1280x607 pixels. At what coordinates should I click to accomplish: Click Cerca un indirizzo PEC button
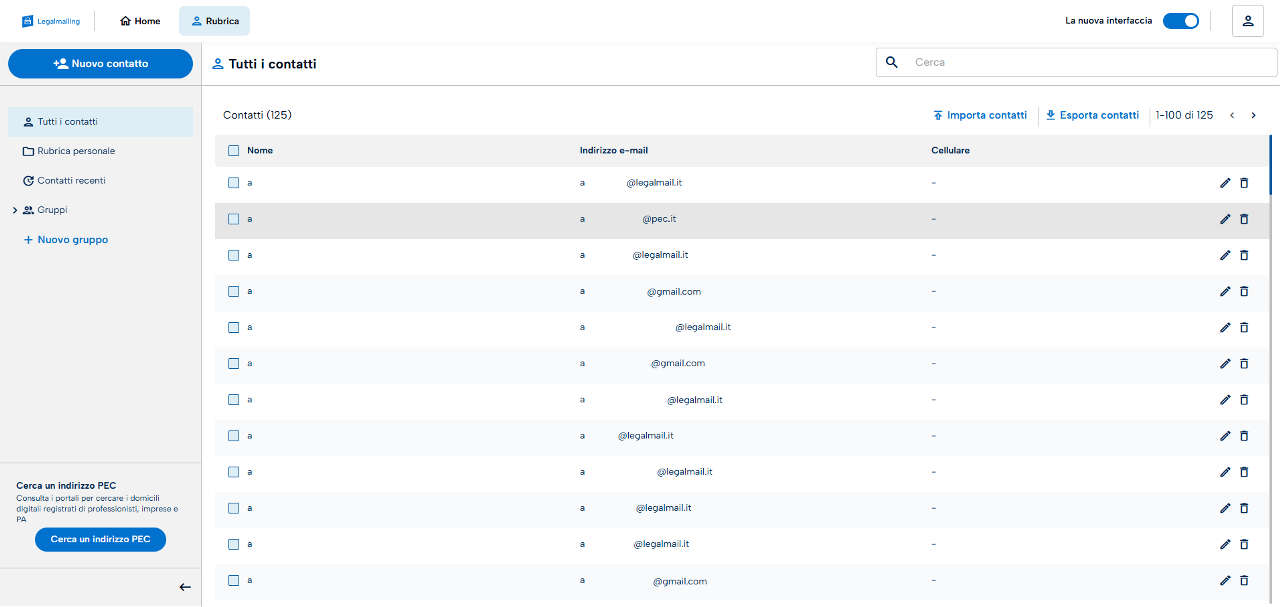(x=100, y=539)
